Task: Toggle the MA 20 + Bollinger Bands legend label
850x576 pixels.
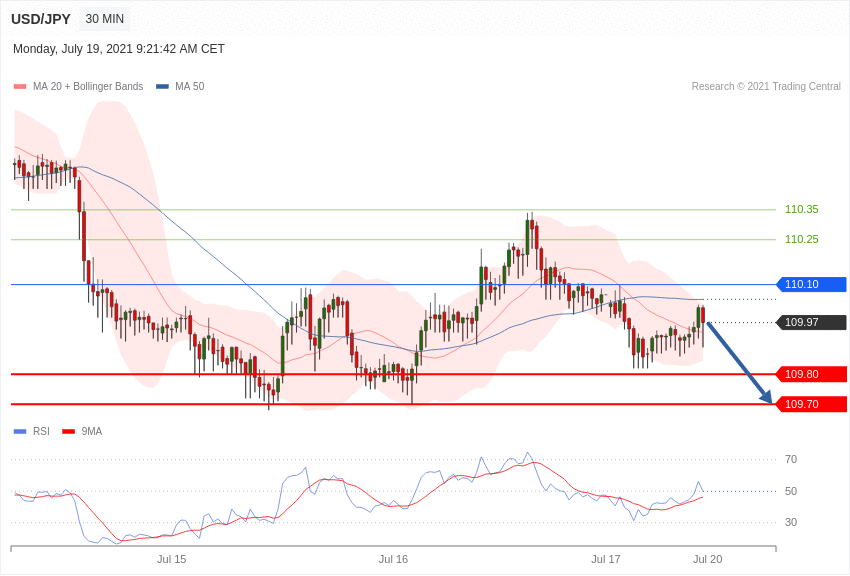Action: click(88, 87)
